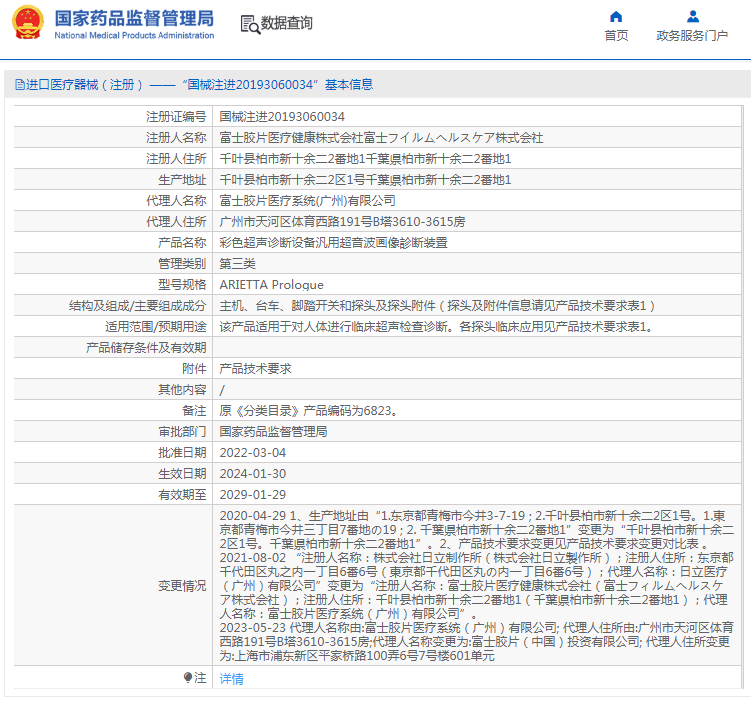The height and width of the screenshot is (704, 751).
Task: Select registration number 国械注进20193060034 value
Action: click(x=282, y=117)
